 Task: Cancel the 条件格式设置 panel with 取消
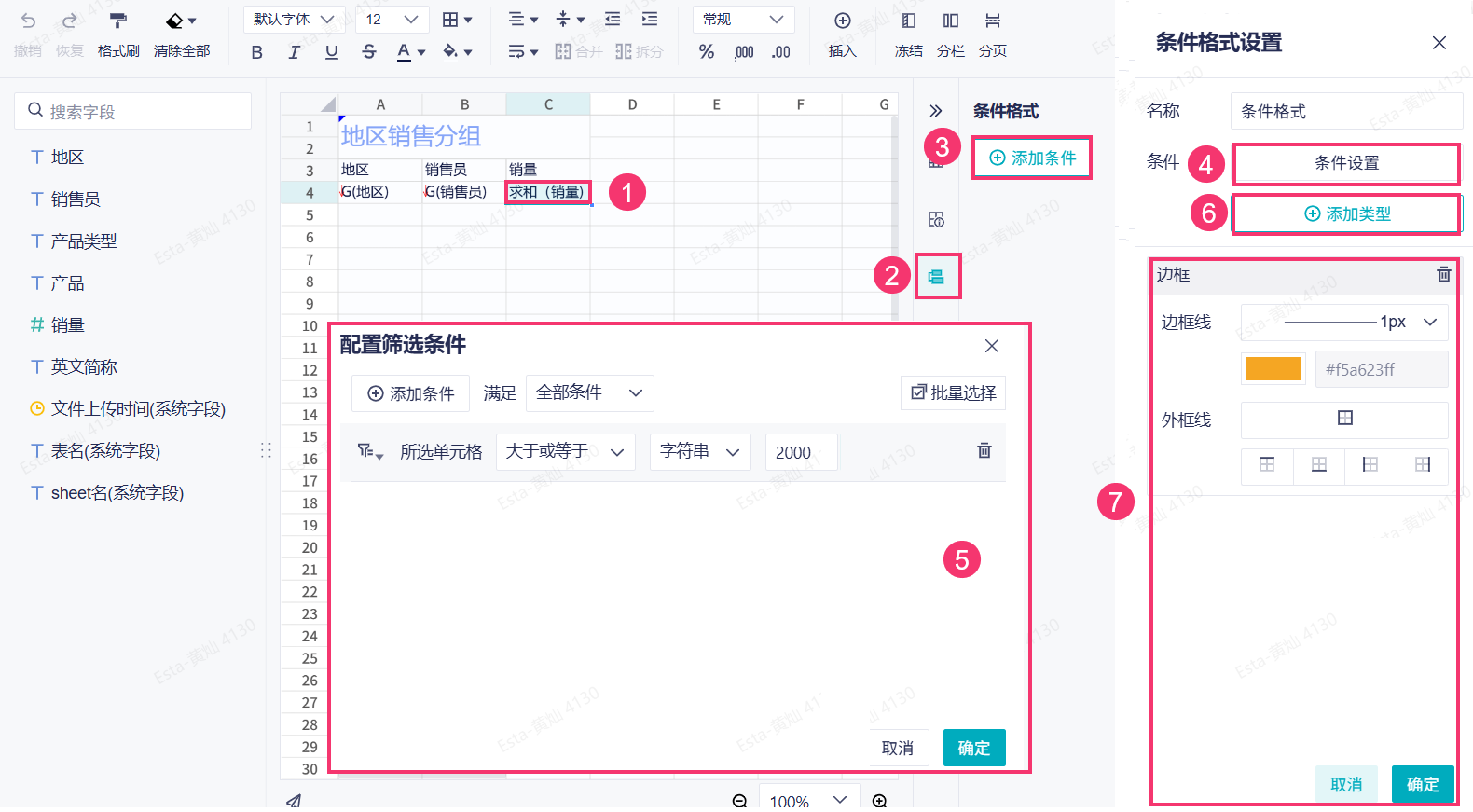(1346, 784)
